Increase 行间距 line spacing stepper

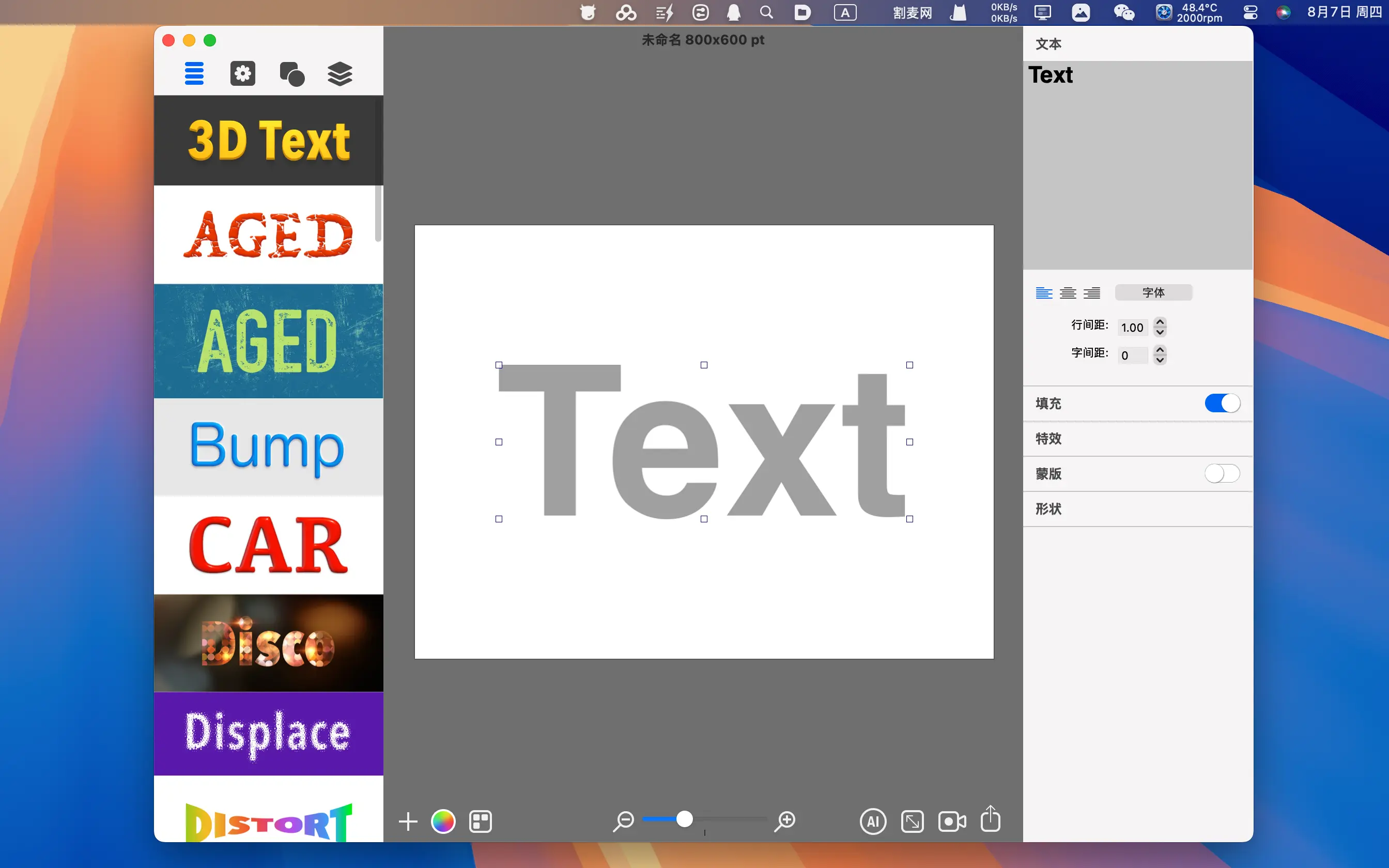click(x=1160, y=322)
